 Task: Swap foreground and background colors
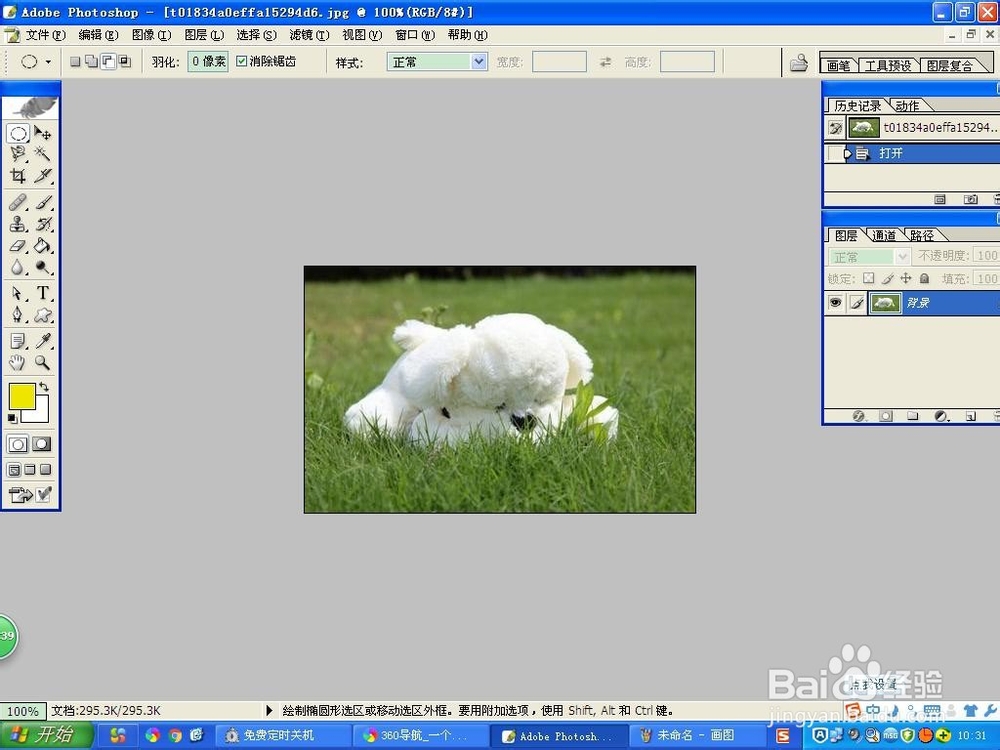tap(43, 386)
